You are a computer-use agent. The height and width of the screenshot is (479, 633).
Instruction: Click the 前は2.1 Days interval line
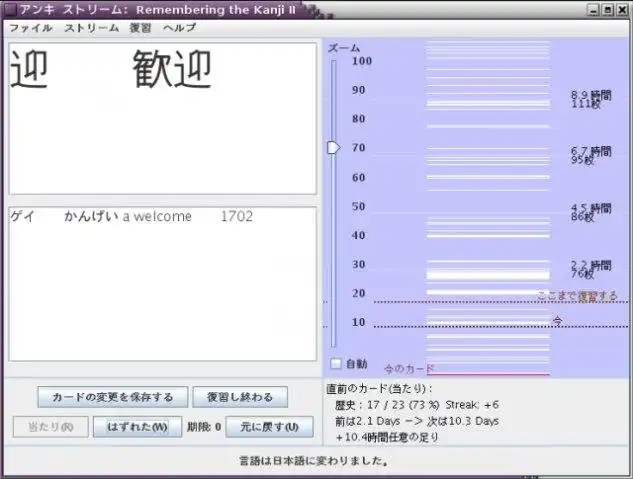pos(417,421)
